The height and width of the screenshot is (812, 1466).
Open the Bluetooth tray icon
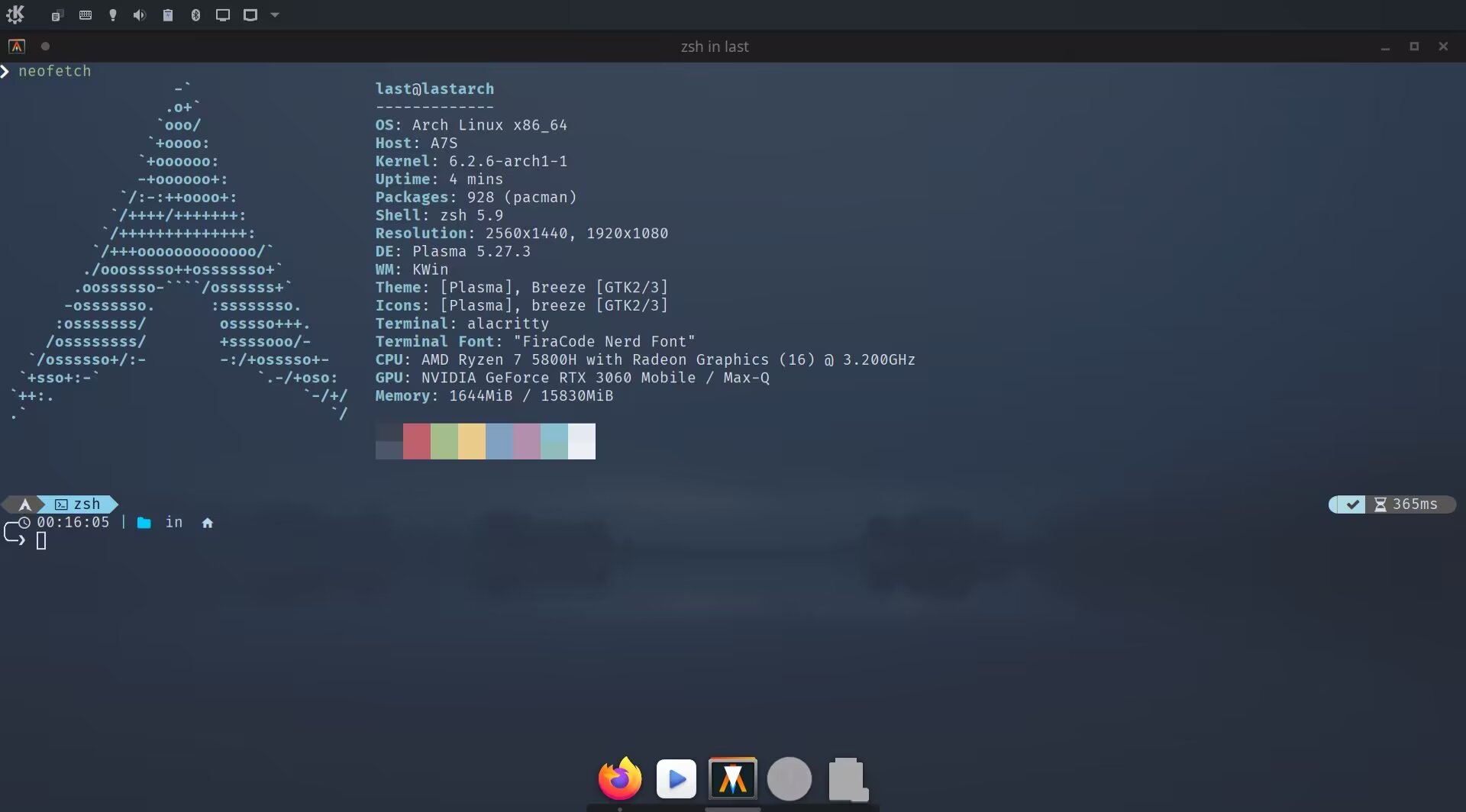tap(195, 15)
